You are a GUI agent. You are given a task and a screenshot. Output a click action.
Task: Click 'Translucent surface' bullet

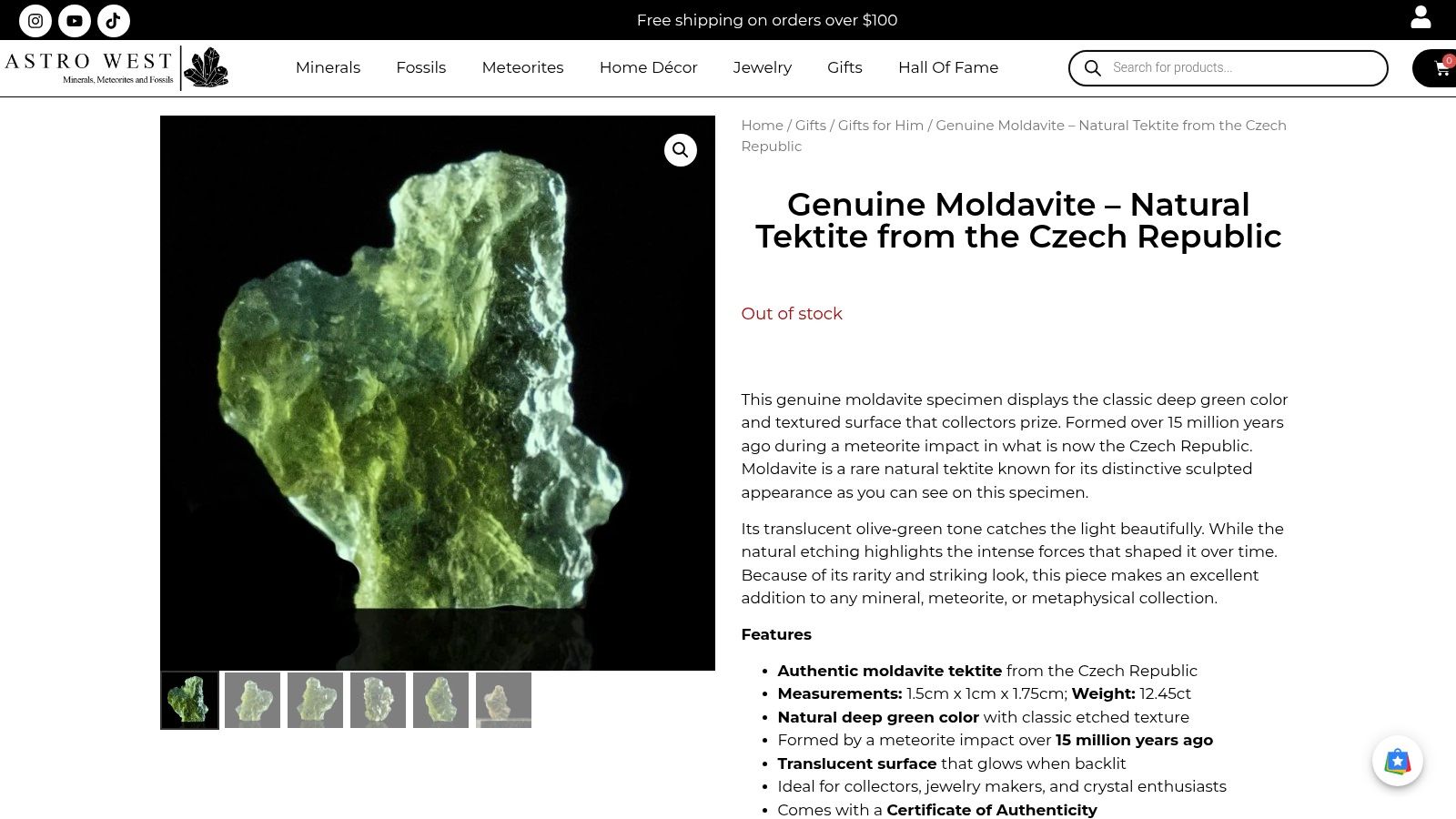(856, 763)
